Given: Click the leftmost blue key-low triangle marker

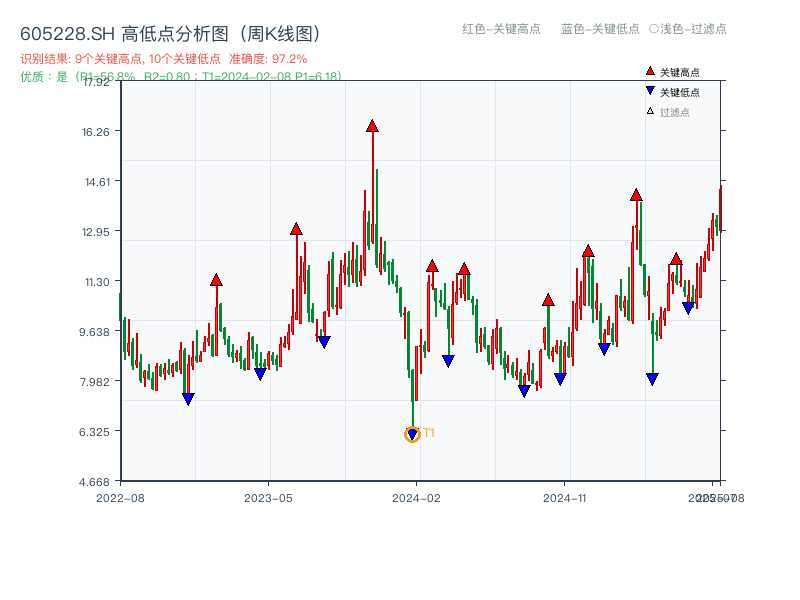Looking at the screenshot, I should click(x=188, y=398).
